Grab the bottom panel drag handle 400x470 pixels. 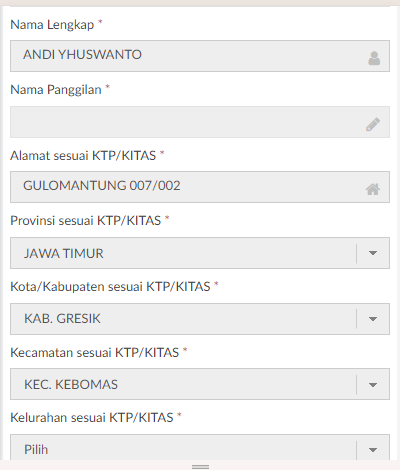200,466
